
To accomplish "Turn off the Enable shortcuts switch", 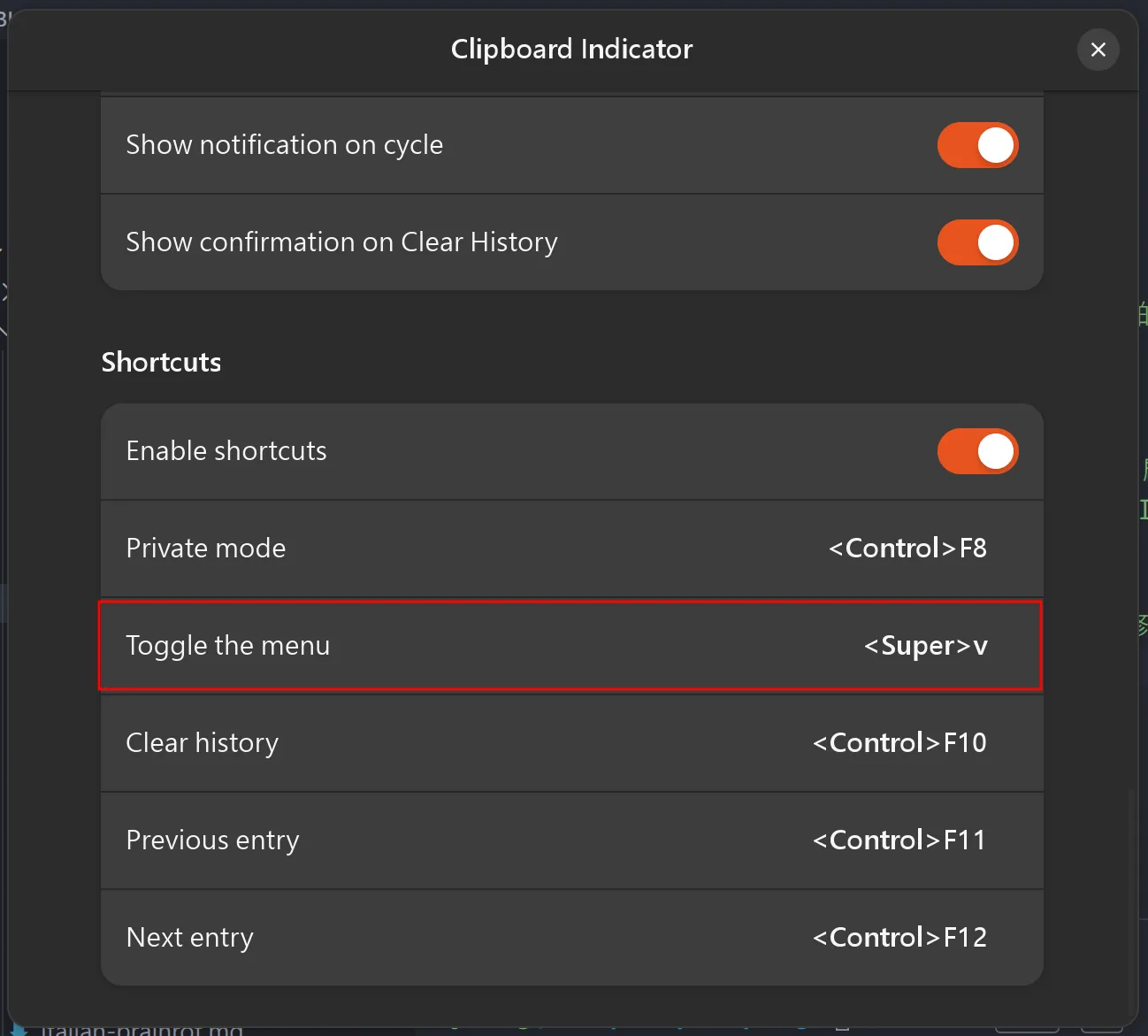I will click(x=977, y=451).
